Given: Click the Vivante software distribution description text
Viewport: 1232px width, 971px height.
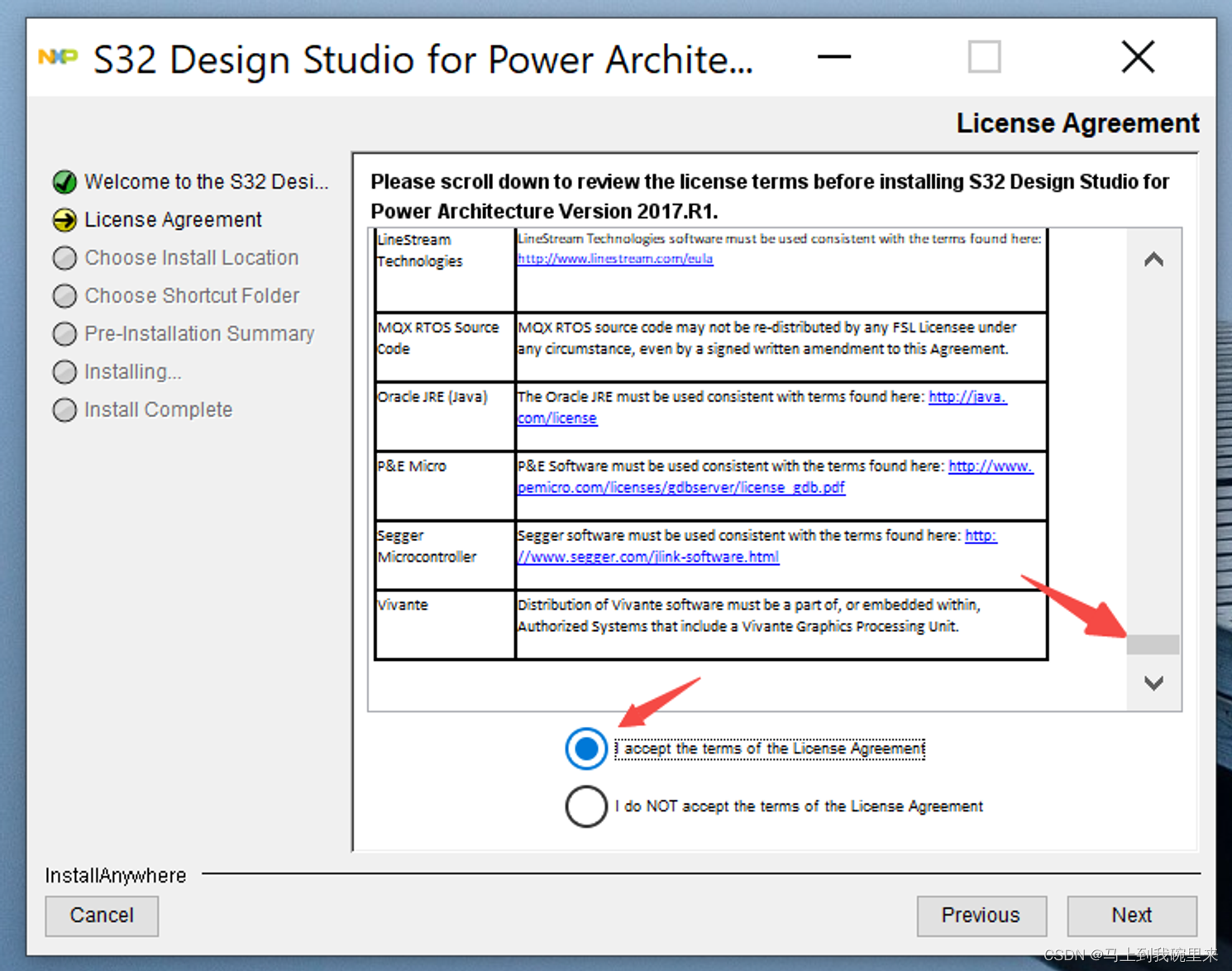Looking at the screenshot, I should 749,616.
